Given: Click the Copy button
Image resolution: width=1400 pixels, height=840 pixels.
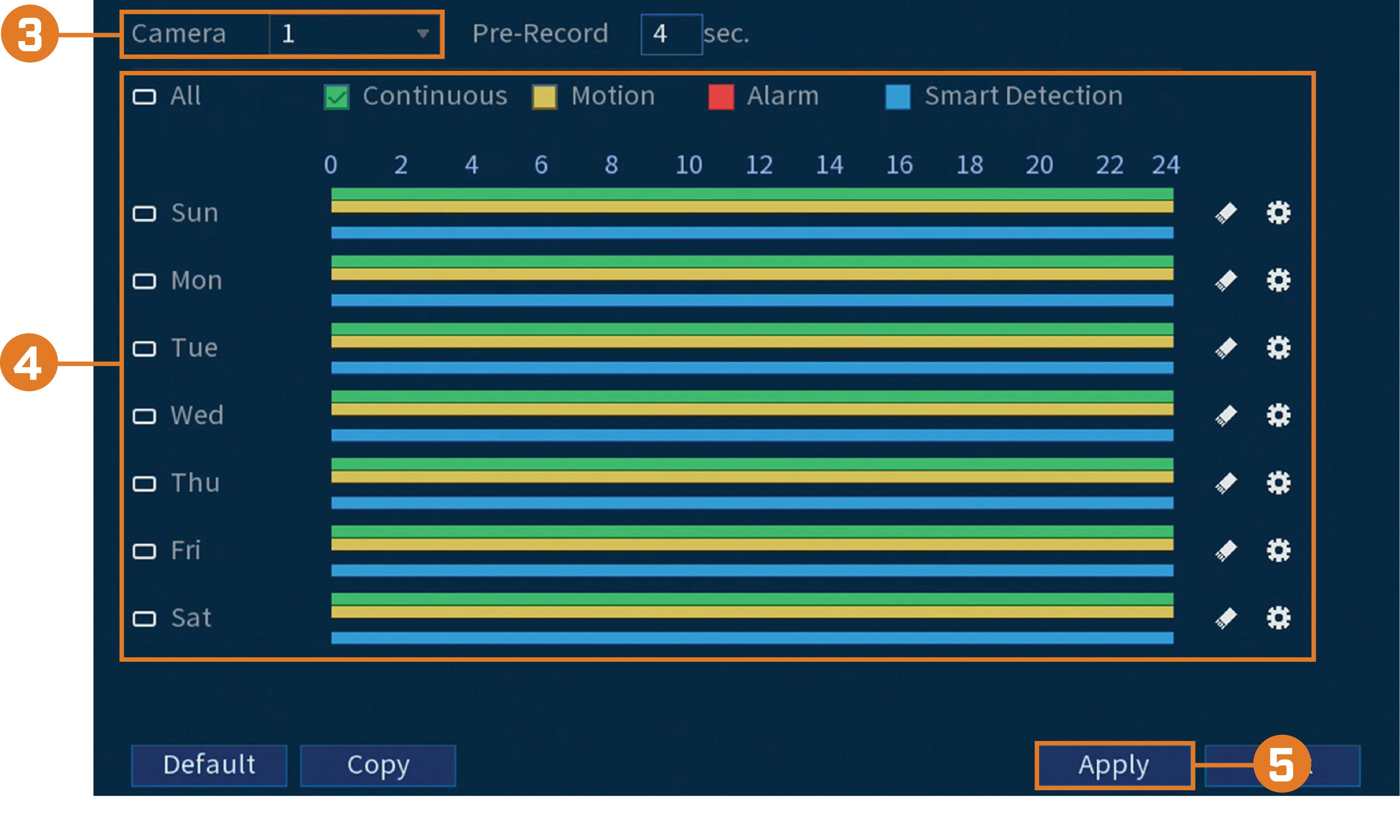Looking at the screenshot, I should [x=378, y=765].
